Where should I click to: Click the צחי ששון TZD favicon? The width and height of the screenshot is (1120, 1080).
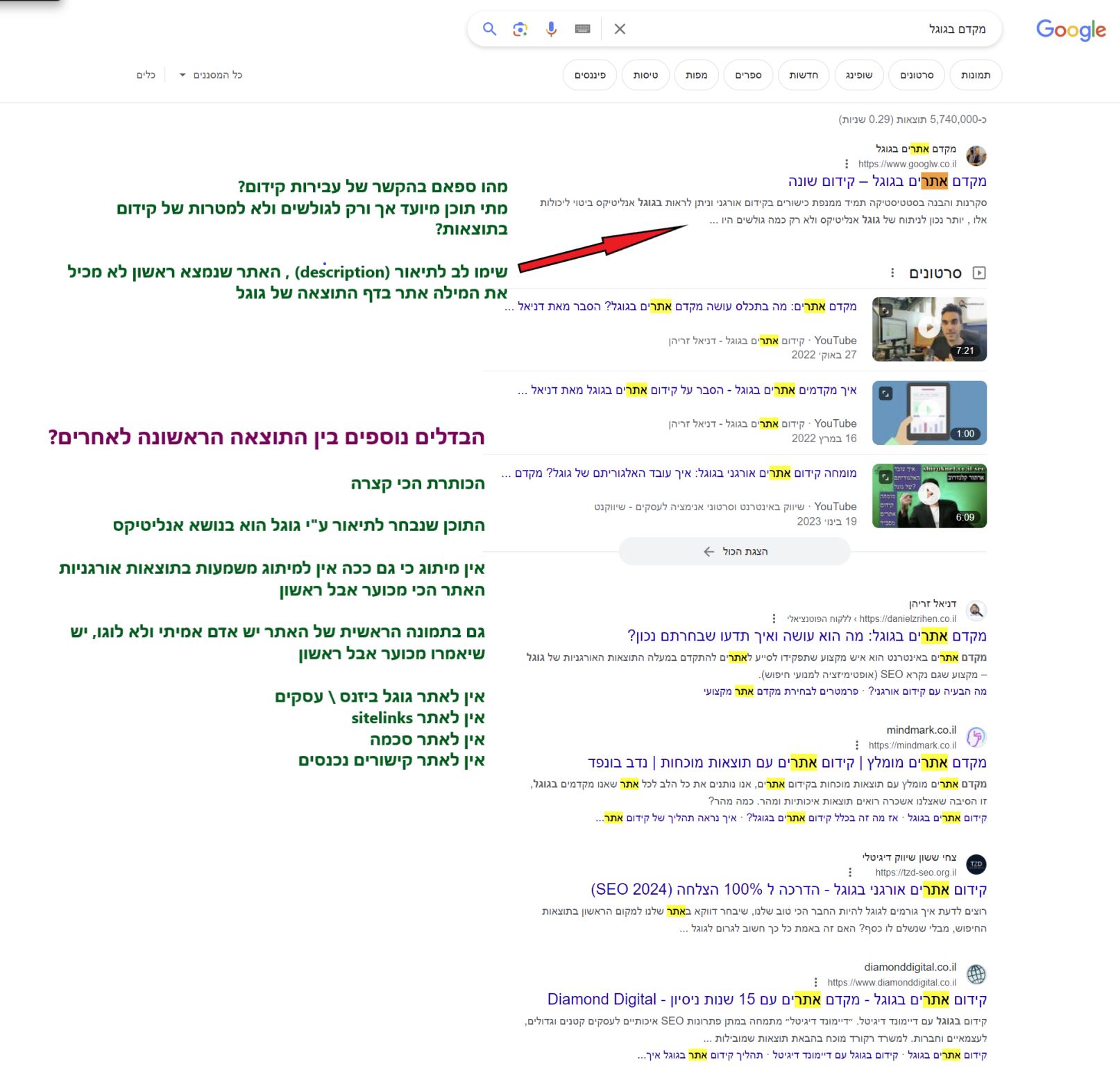coord(976,864)
